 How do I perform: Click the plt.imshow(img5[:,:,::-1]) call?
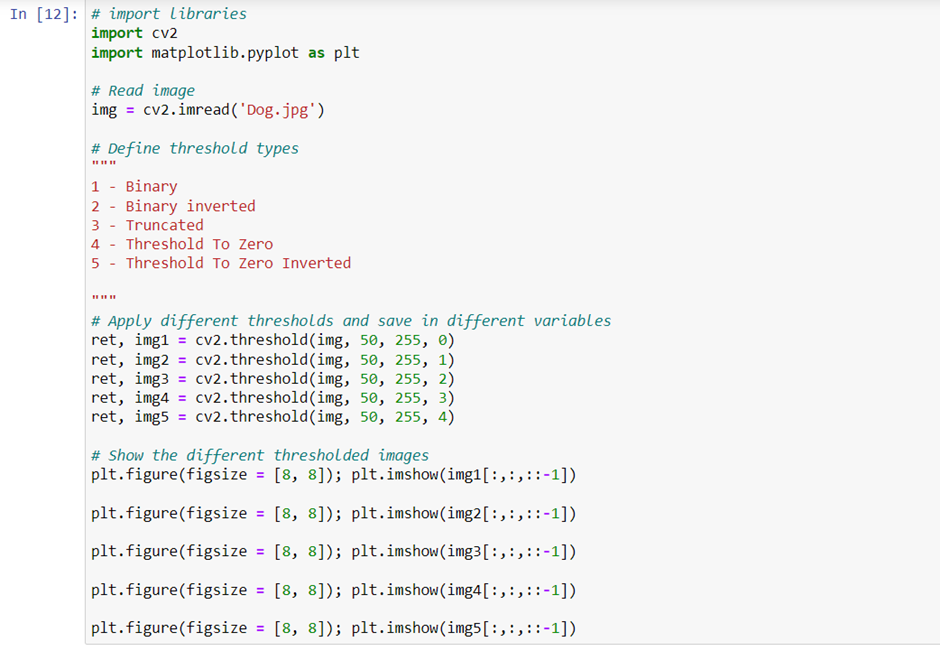[463, 628]
